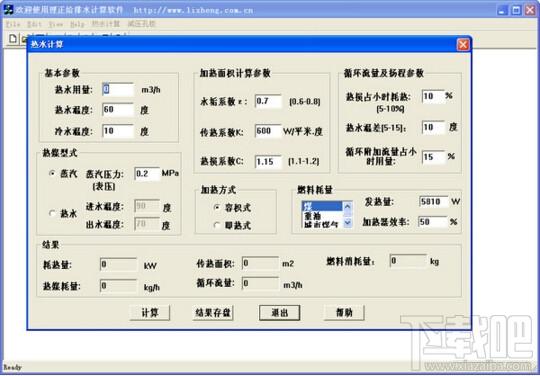Click the 热媒耗量 result field
Viewport: 540px width, 376px height.
click(118, 286)
